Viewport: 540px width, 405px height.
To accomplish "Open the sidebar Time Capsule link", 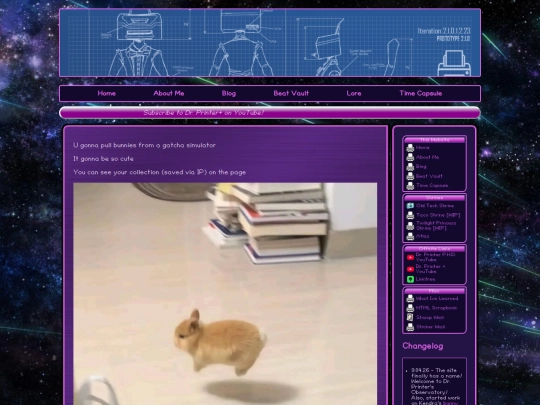I will click(432, 186).
